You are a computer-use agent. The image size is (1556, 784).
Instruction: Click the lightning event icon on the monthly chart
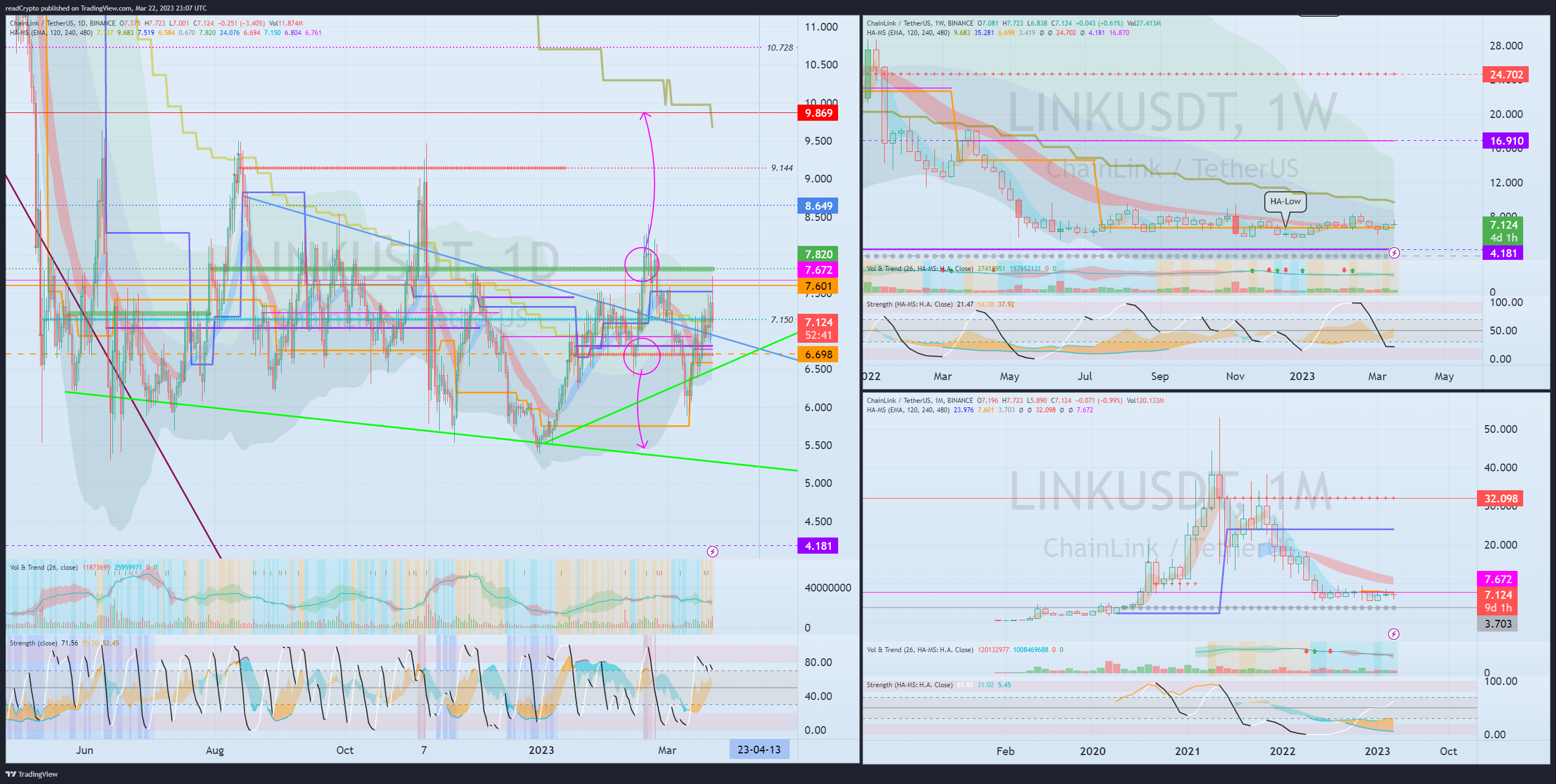[x=1393, y=634]
